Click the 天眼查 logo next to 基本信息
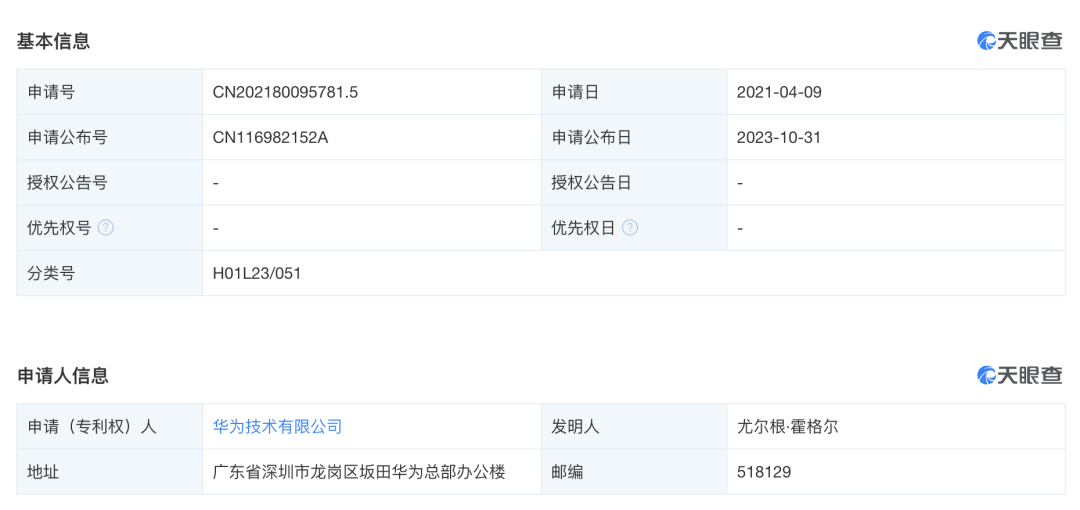 (x=1019, y=41)
